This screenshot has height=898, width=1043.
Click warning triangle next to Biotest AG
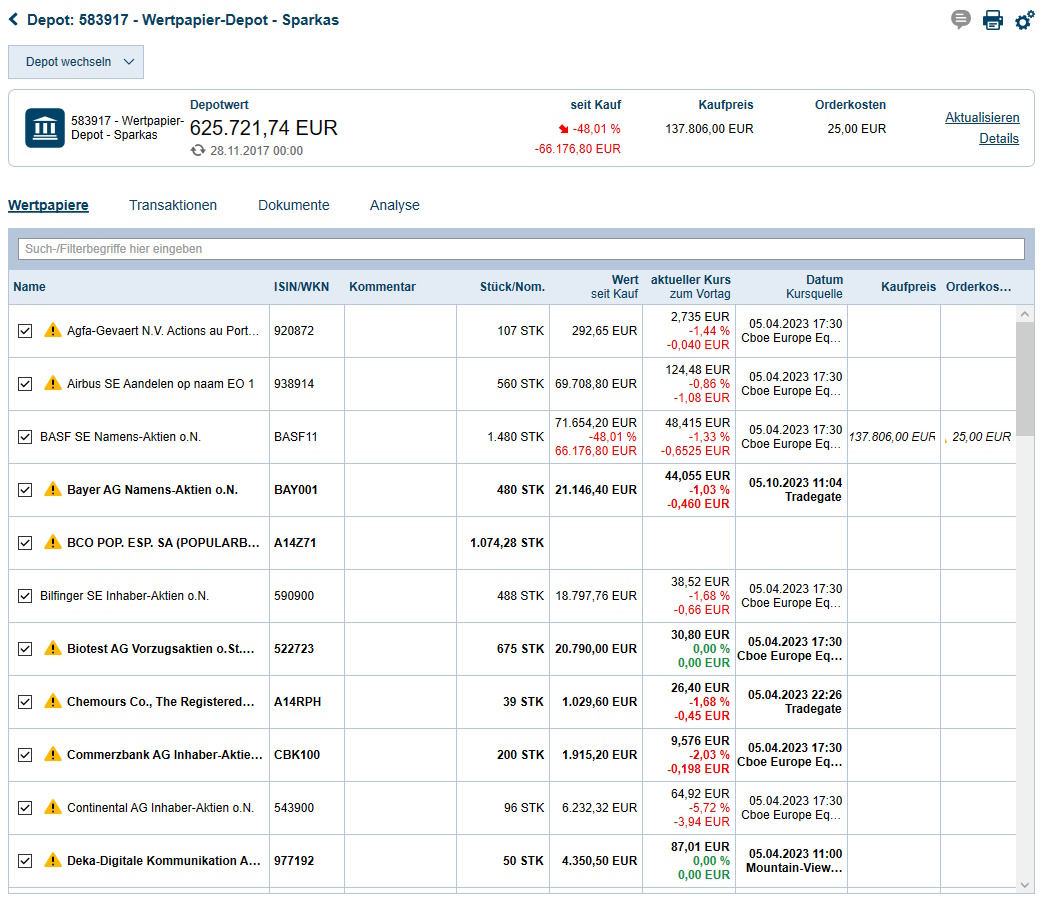53,648
